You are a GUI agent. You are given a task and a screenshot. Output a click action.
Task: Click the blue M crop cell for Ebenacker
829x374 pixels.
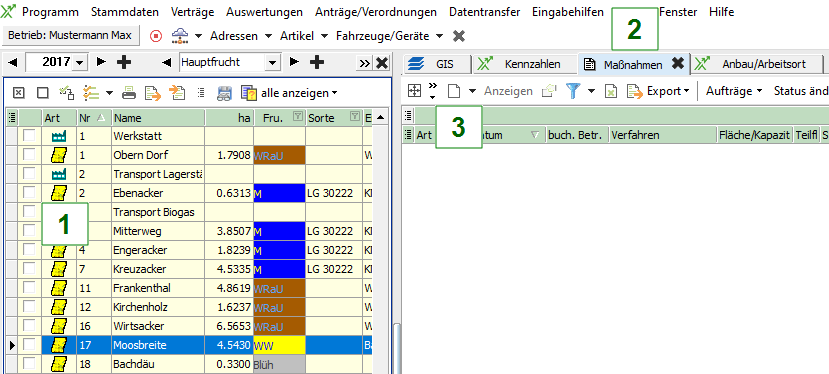(279, 194)
